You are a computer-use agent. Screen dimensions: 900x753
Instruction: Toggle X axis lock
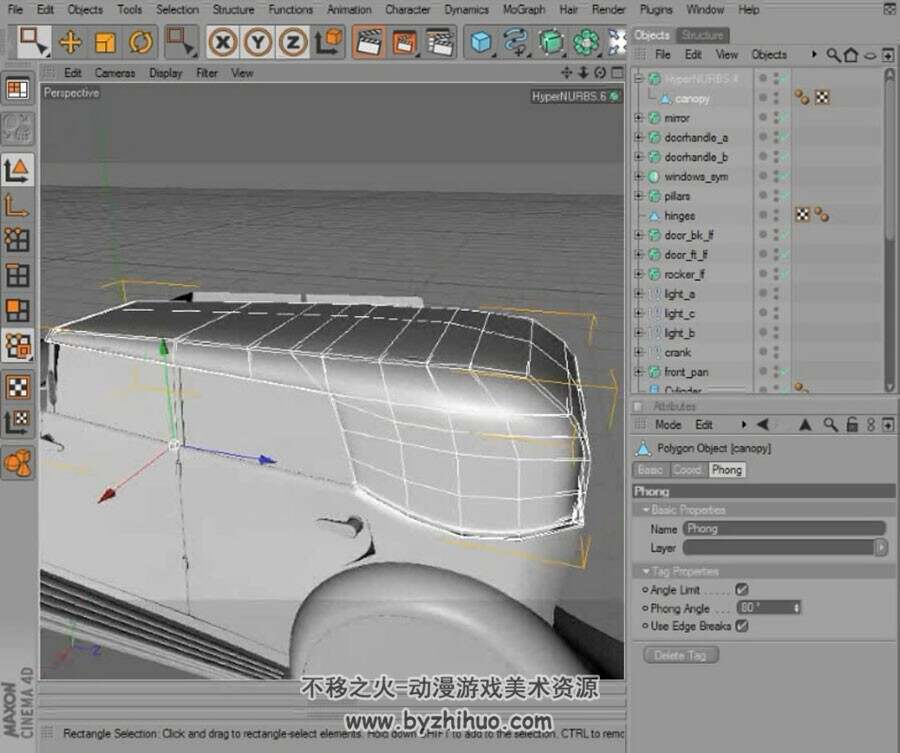(223, 42)
